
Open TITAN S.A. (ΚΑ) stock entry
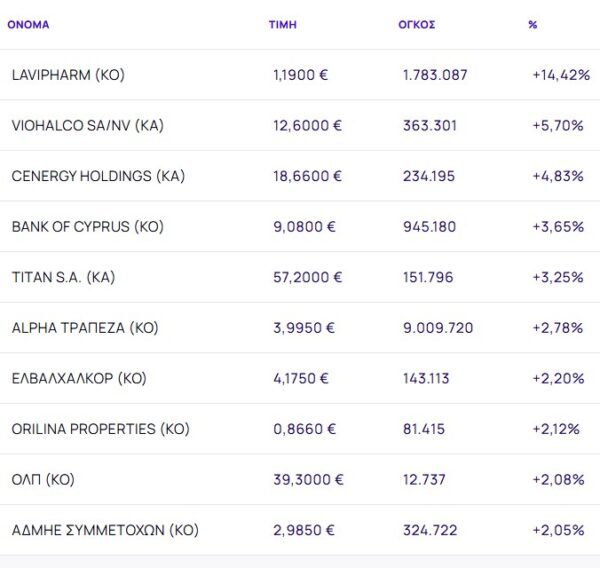tap(63, 277)
